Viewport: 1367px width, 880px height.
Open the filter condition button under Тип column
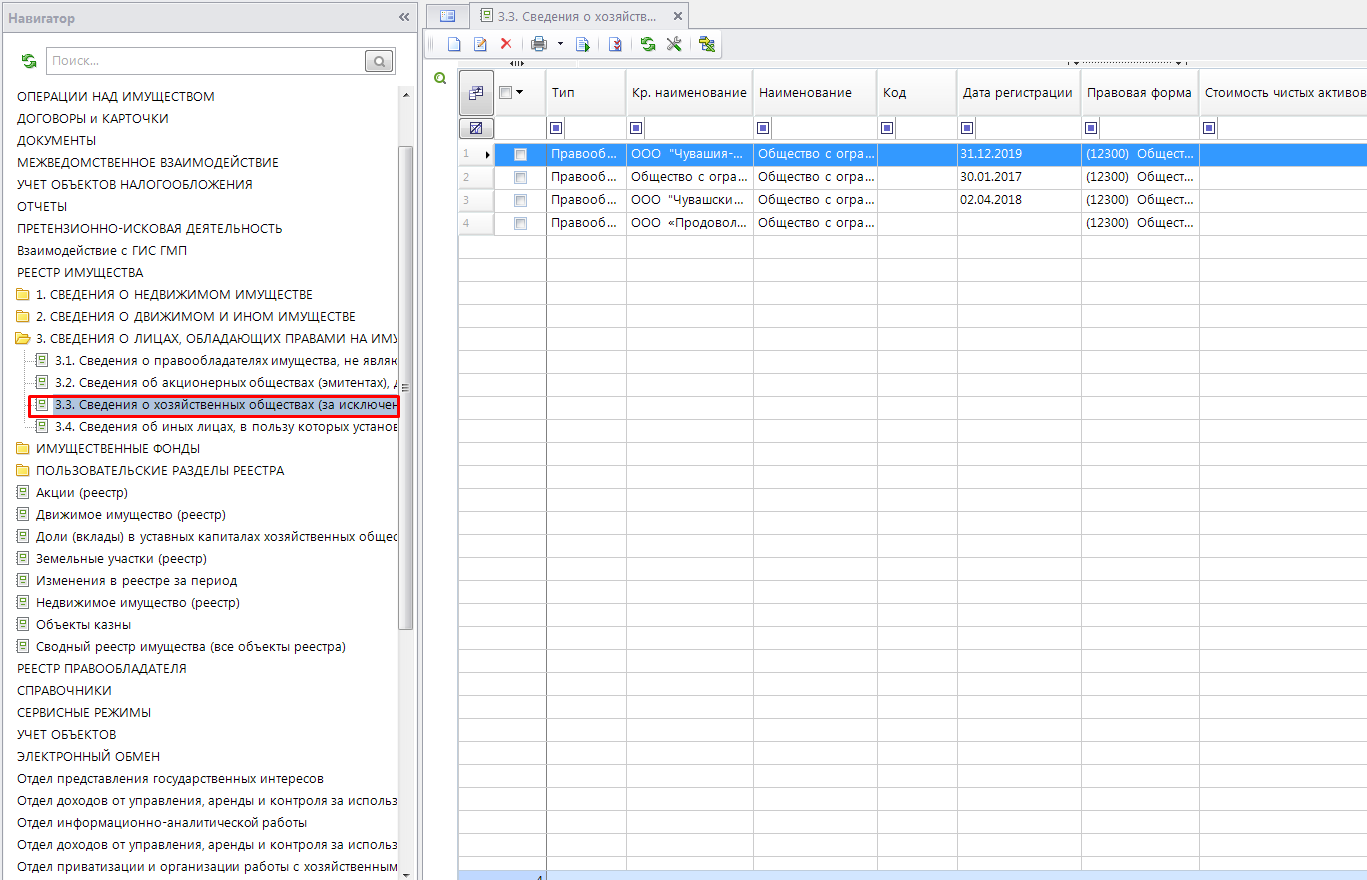click(557, 128)
